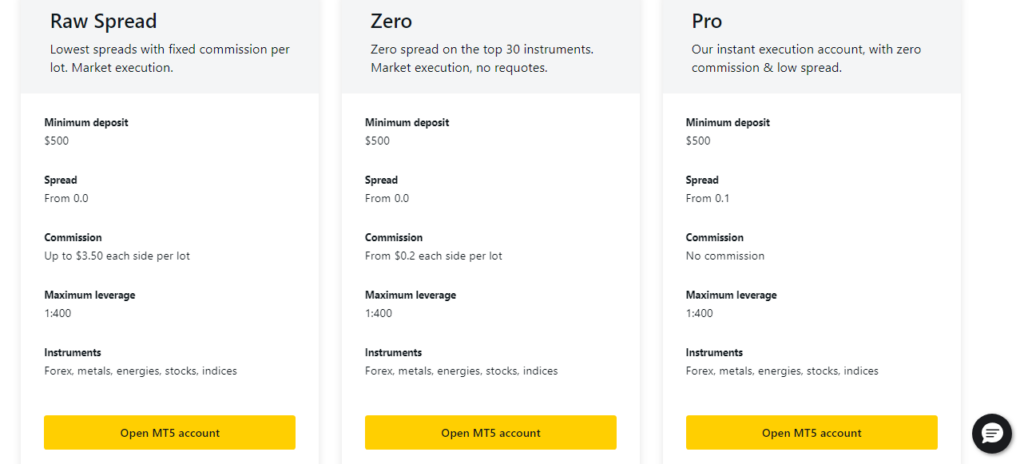Click Raw Spread's 'Lowest spreads' description text
Screen dimensions: 1024x464
[170, 59]
